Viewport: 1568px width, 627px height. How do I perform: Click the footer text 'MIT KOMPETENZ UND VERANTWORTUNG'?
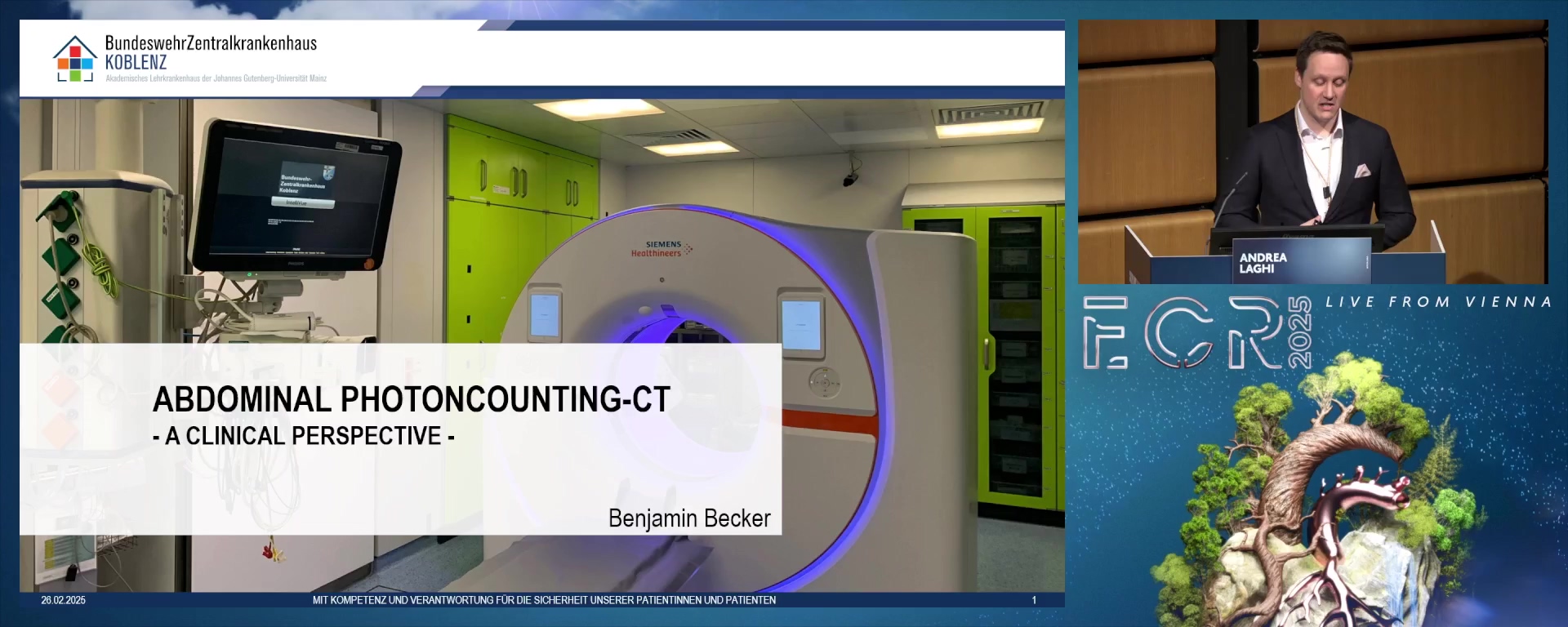click(x=403, y=600)
